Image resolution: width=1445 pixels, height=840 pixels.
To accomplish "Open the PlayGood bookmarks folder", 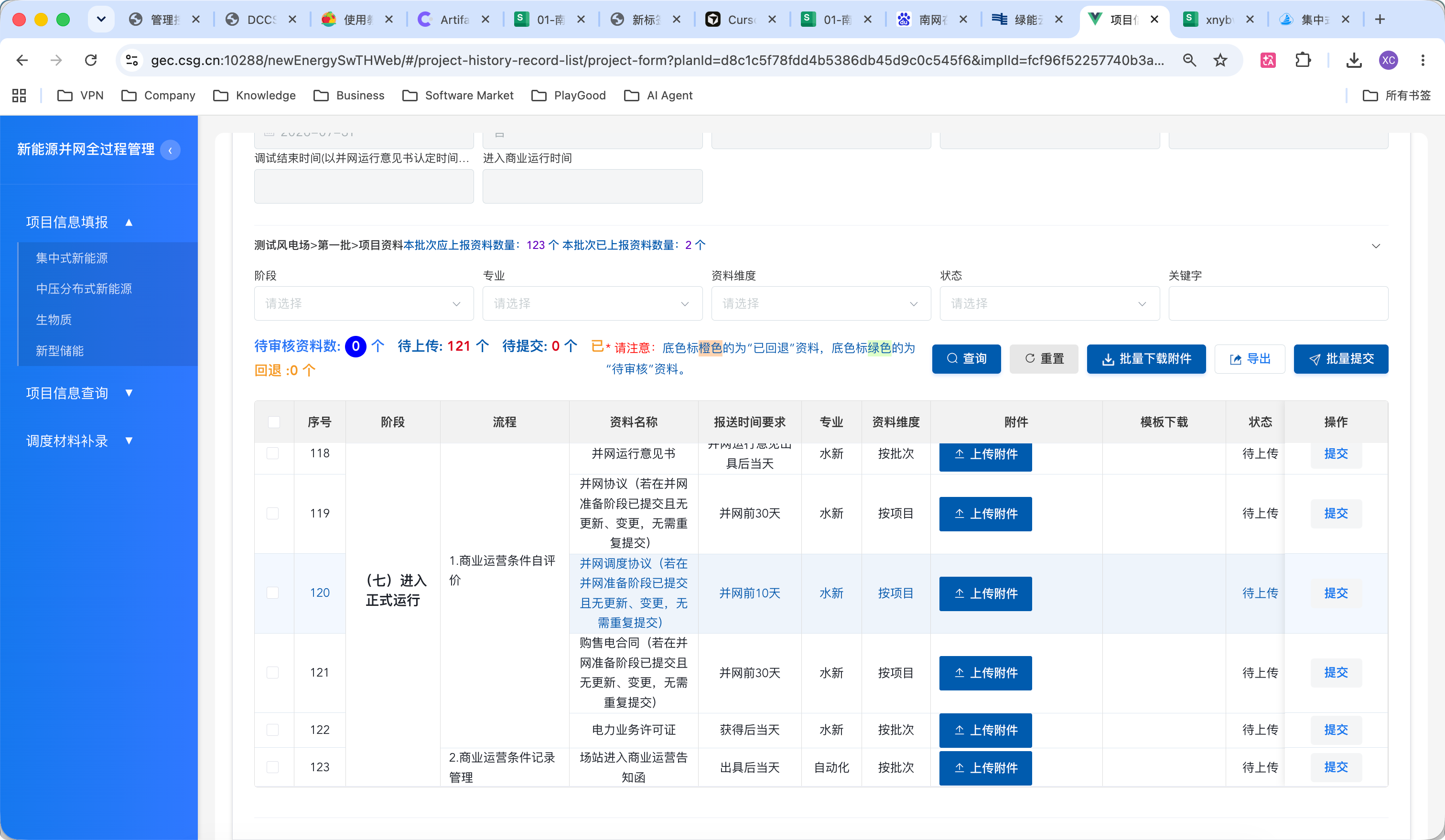I will point(568,95).
